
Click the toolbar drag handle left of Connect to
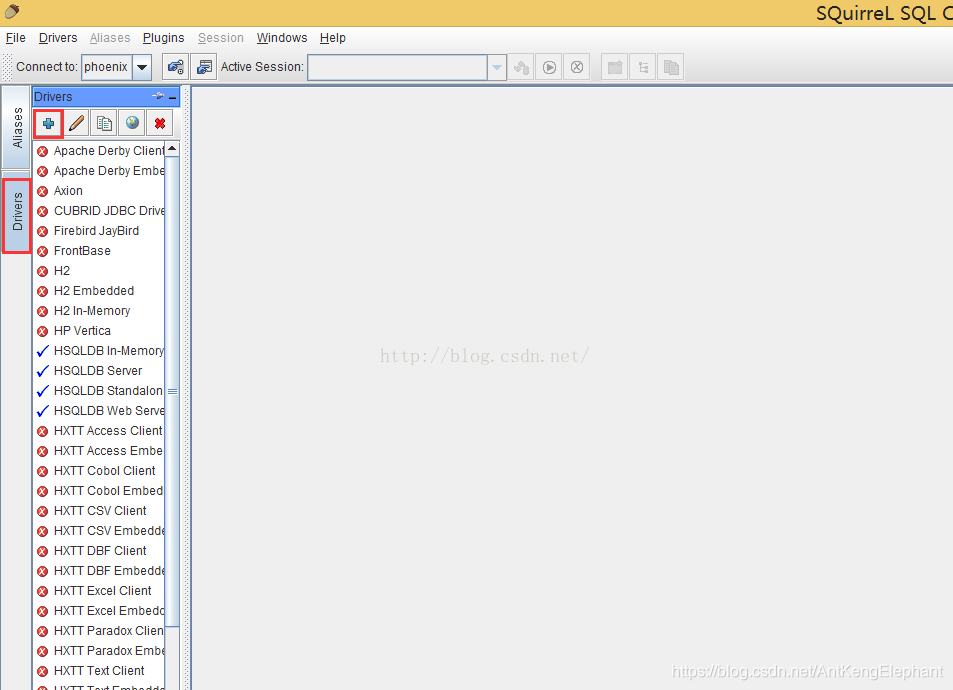[7, 67]
